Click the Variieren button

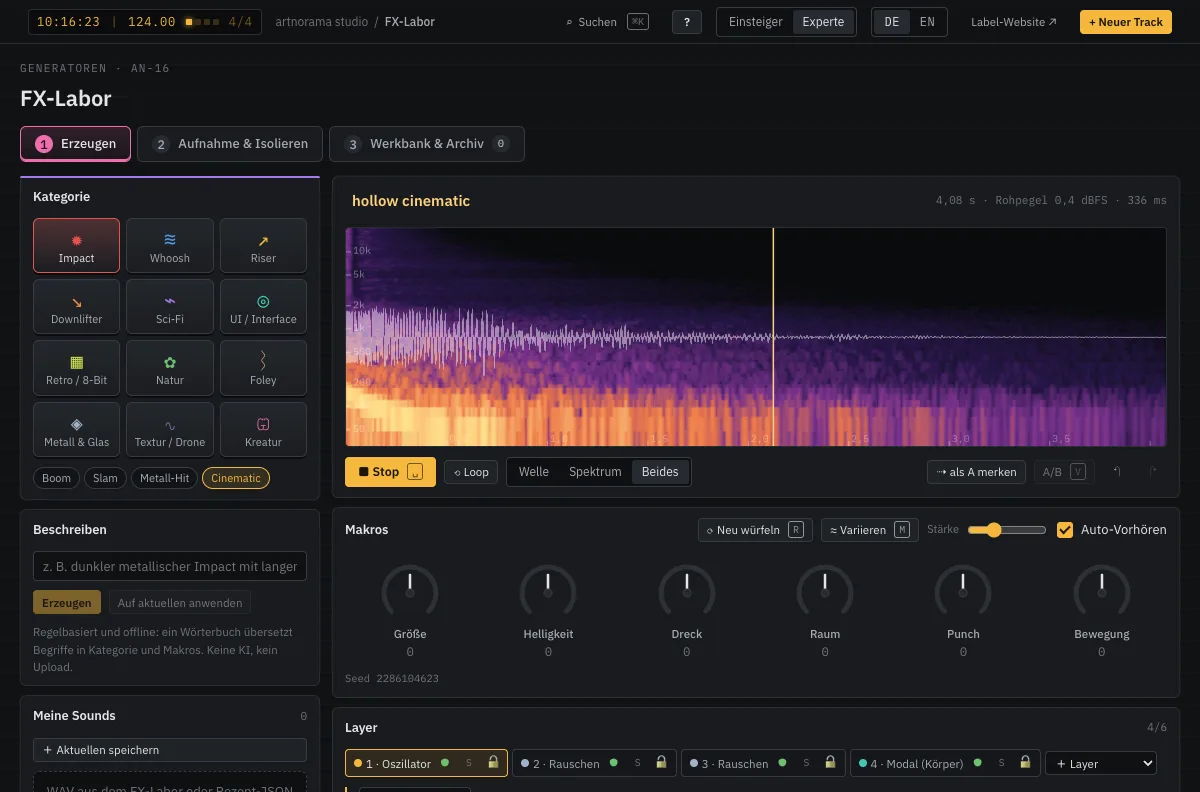click(868, 530)
